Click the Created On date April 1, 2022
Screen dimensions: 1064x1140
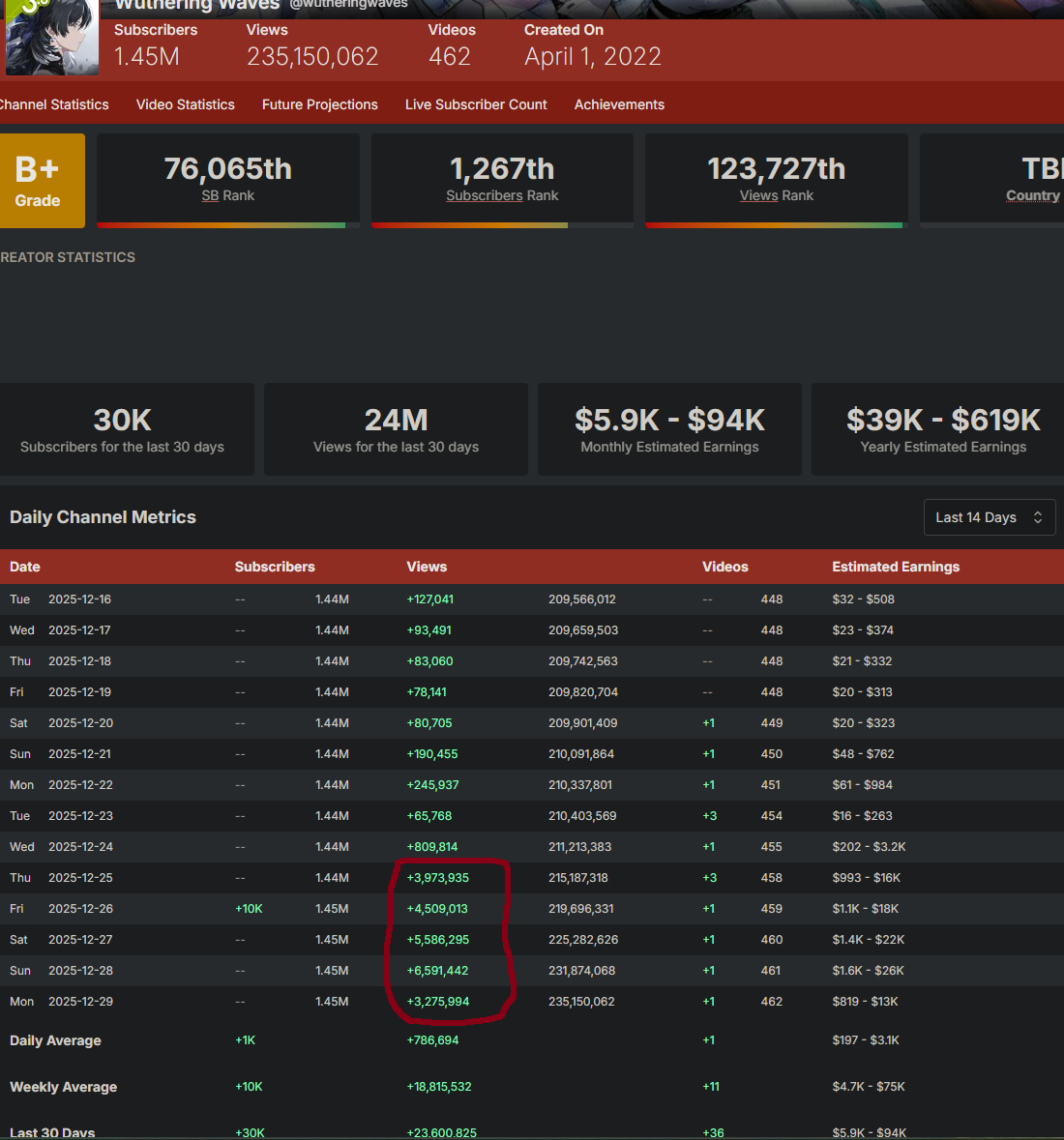tap(593, 57)
